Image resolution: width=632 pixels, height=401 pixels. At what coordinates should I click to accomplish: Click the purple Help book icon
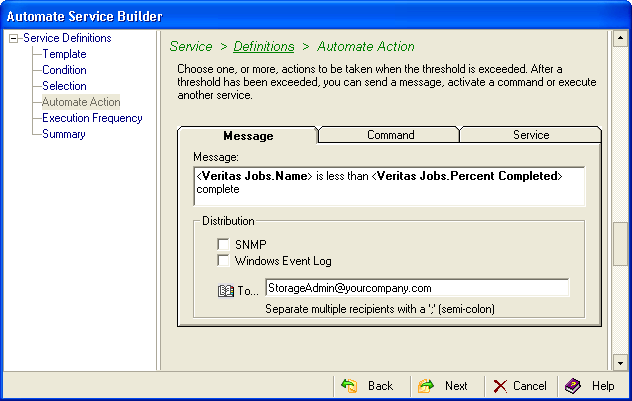(x=573, y=386)
